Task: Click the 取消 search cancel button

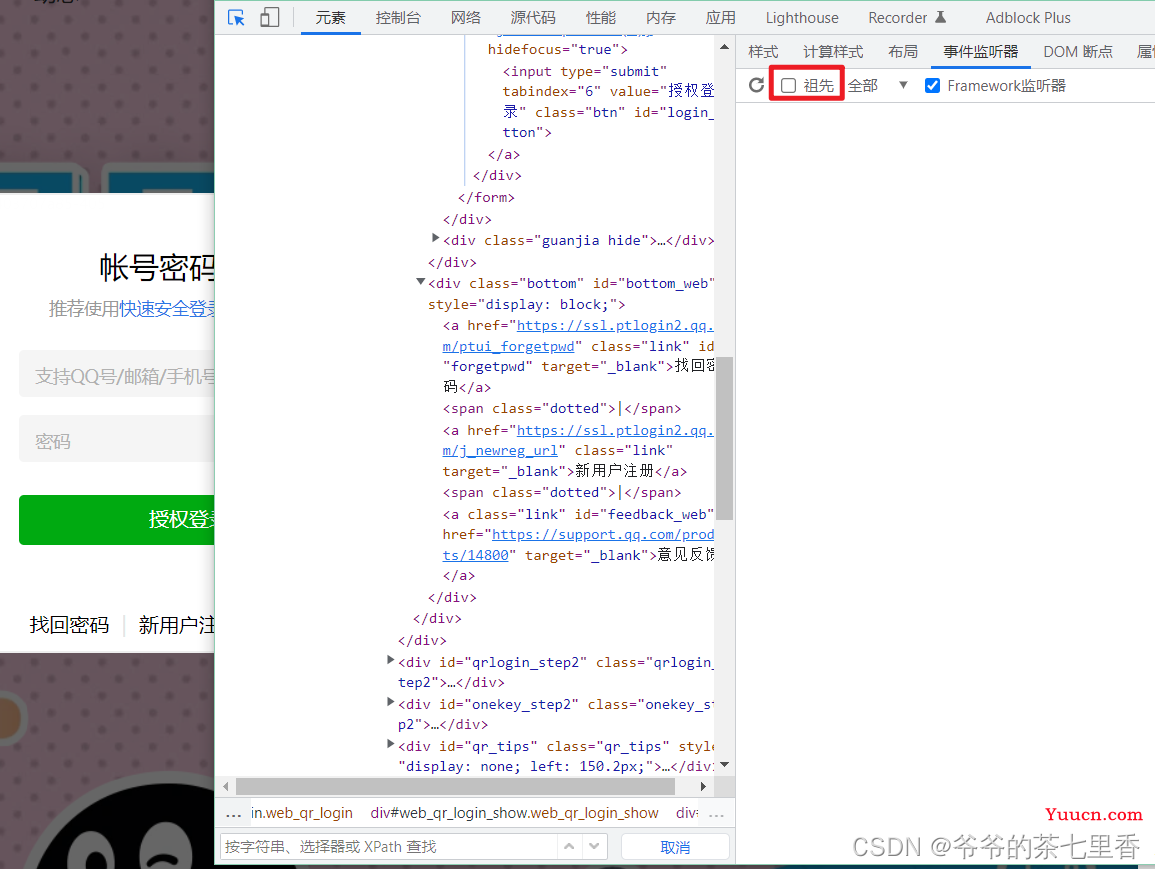Action: [675, 847]
